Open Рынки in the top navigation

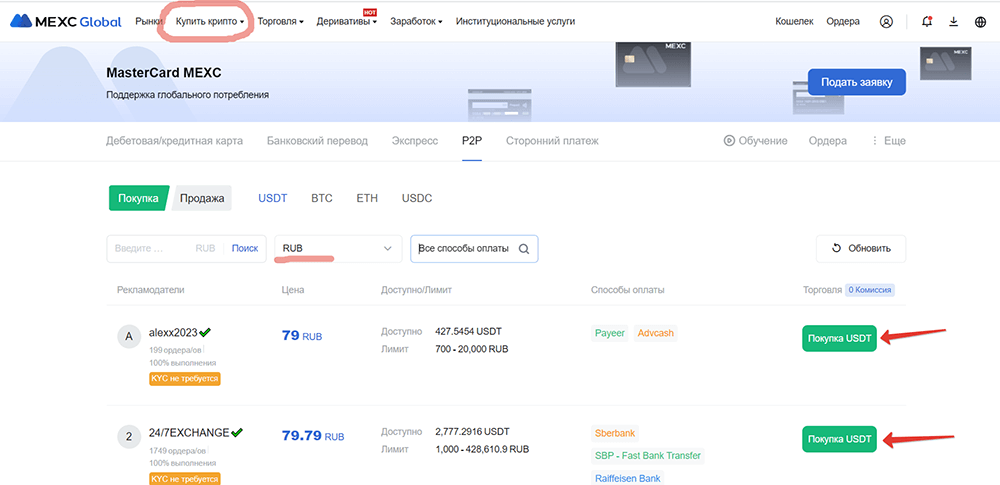[149, 22]
